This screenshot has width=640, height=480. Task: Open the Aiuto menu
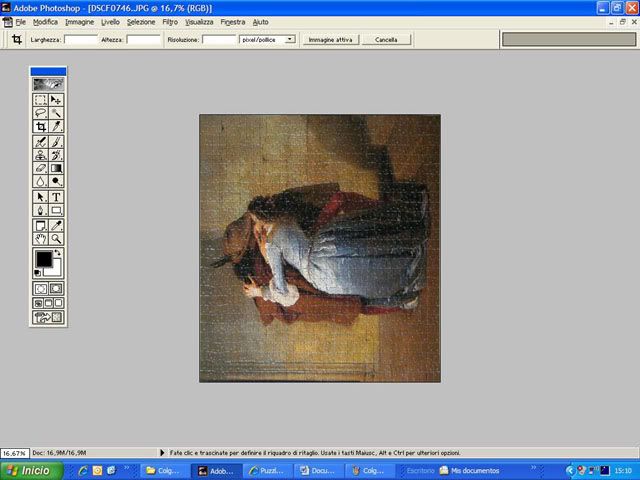point(260,22)
